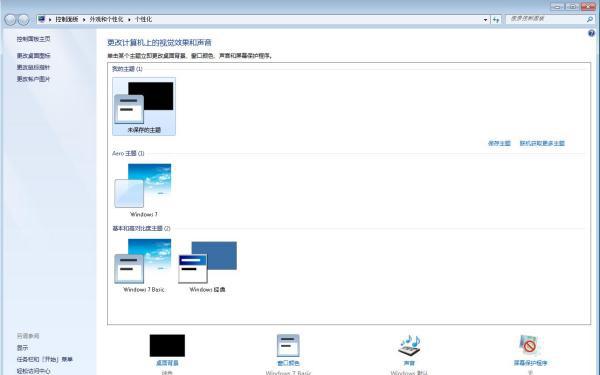Click the refresh button beside address bar
The image size is (600, 375).
pos(496,19)
